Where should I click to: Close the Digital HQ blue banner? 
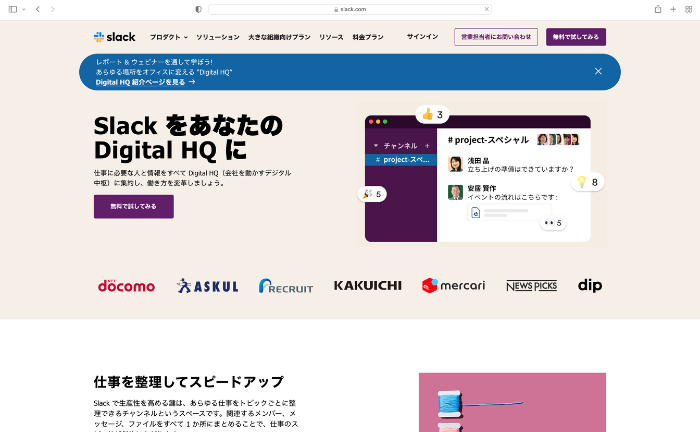coord(598,71)
